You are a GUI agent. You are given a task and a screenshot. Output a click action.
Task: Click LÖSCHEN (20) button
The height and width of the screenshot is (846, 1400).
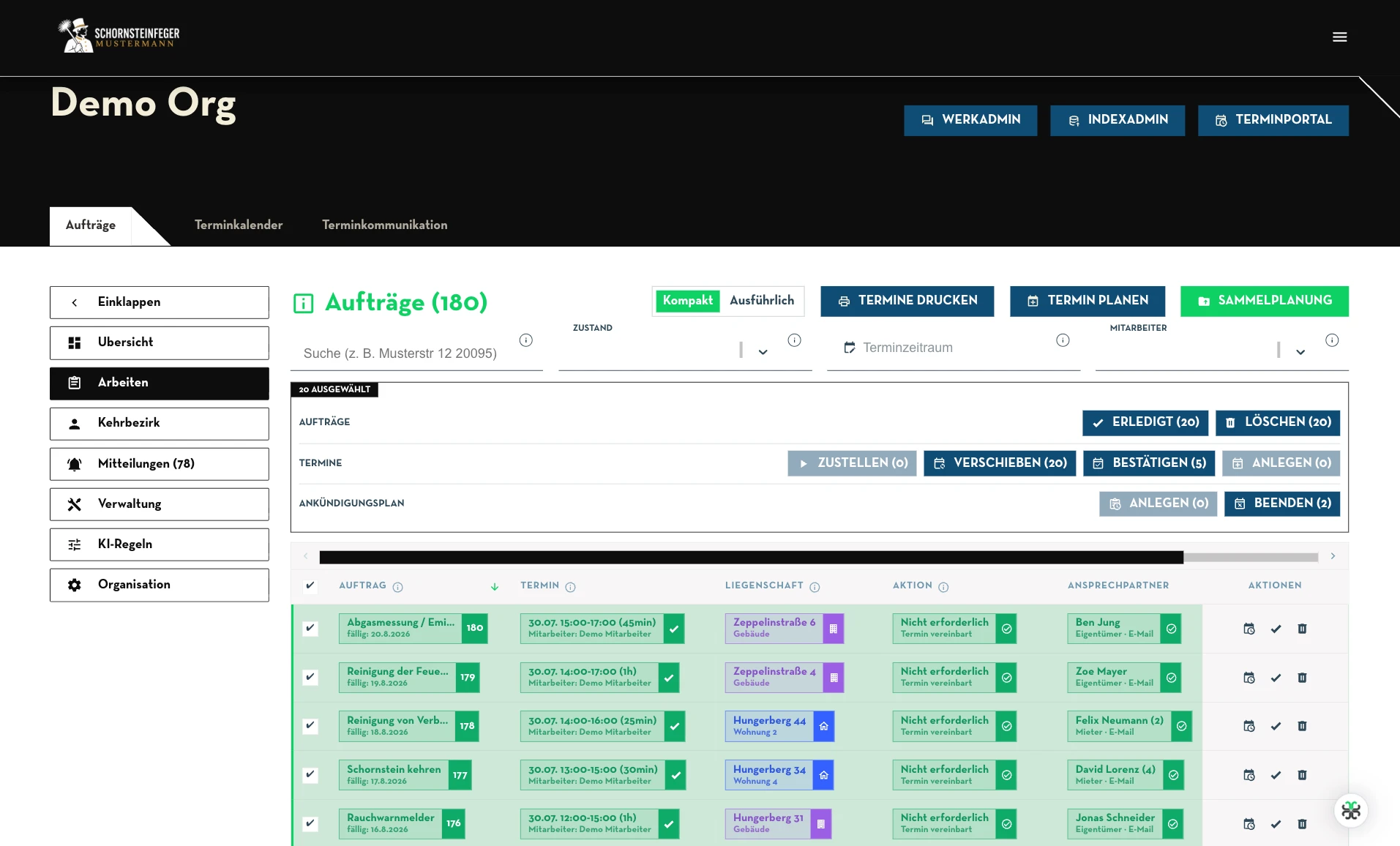point(1278,422)
